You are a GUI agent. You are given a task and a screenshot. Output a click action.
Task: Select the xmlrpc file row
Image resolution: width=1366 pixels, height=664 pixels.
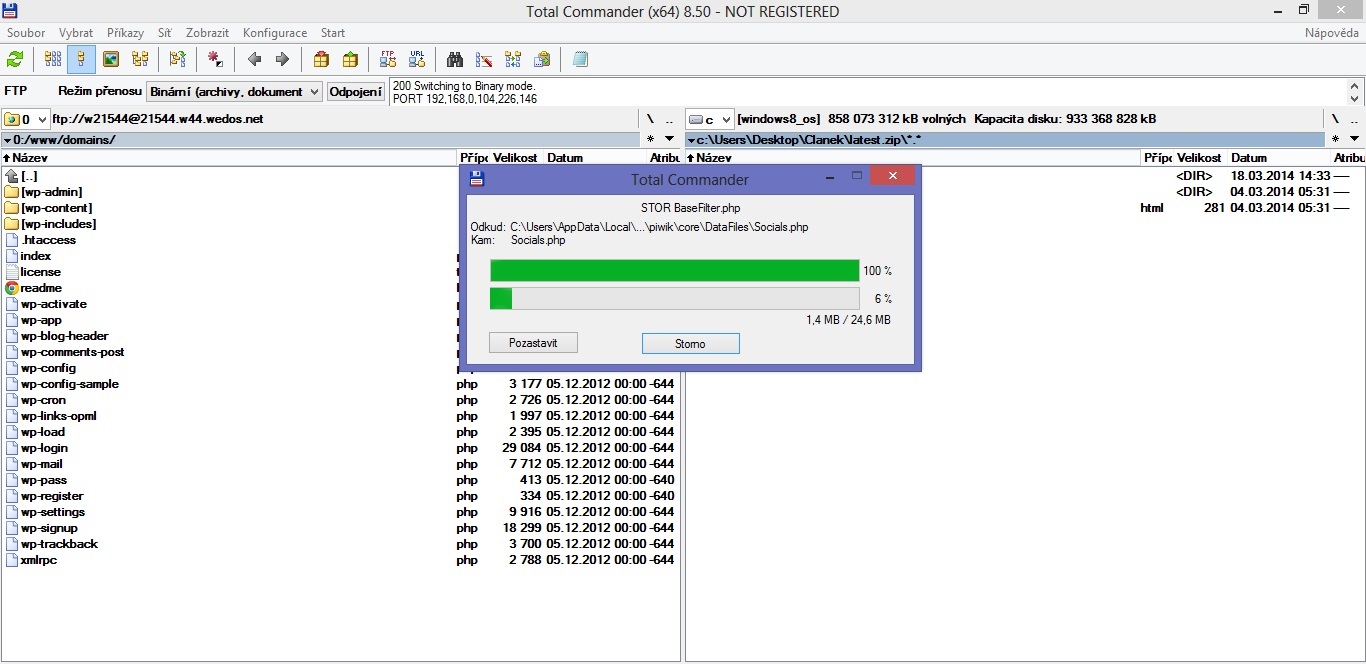pyautogui.click(x=340, y=560)
